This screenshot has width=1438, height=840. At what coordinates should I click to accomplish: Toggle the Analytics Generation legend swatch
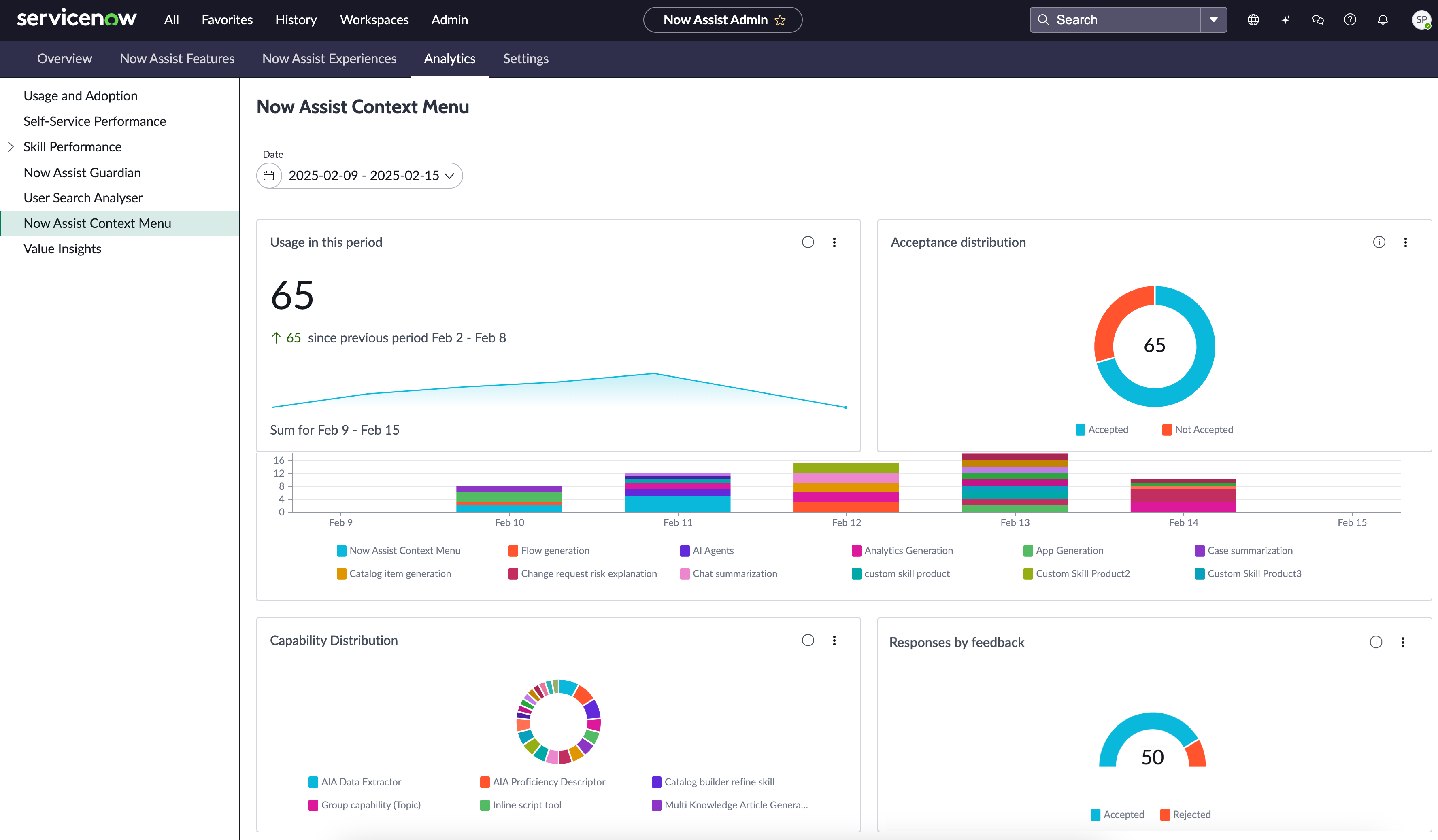pyautogui.click(x=857, y=550)
